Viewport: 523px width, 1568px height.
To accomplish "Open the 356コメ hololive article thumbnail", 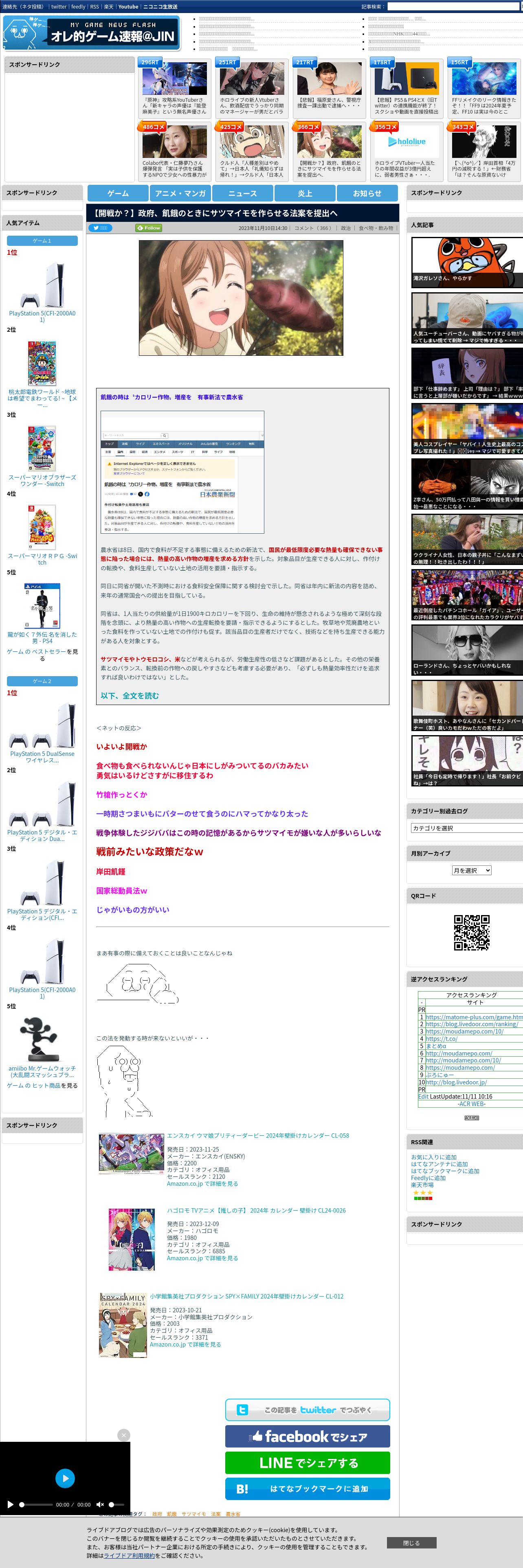I will [406, 141].
